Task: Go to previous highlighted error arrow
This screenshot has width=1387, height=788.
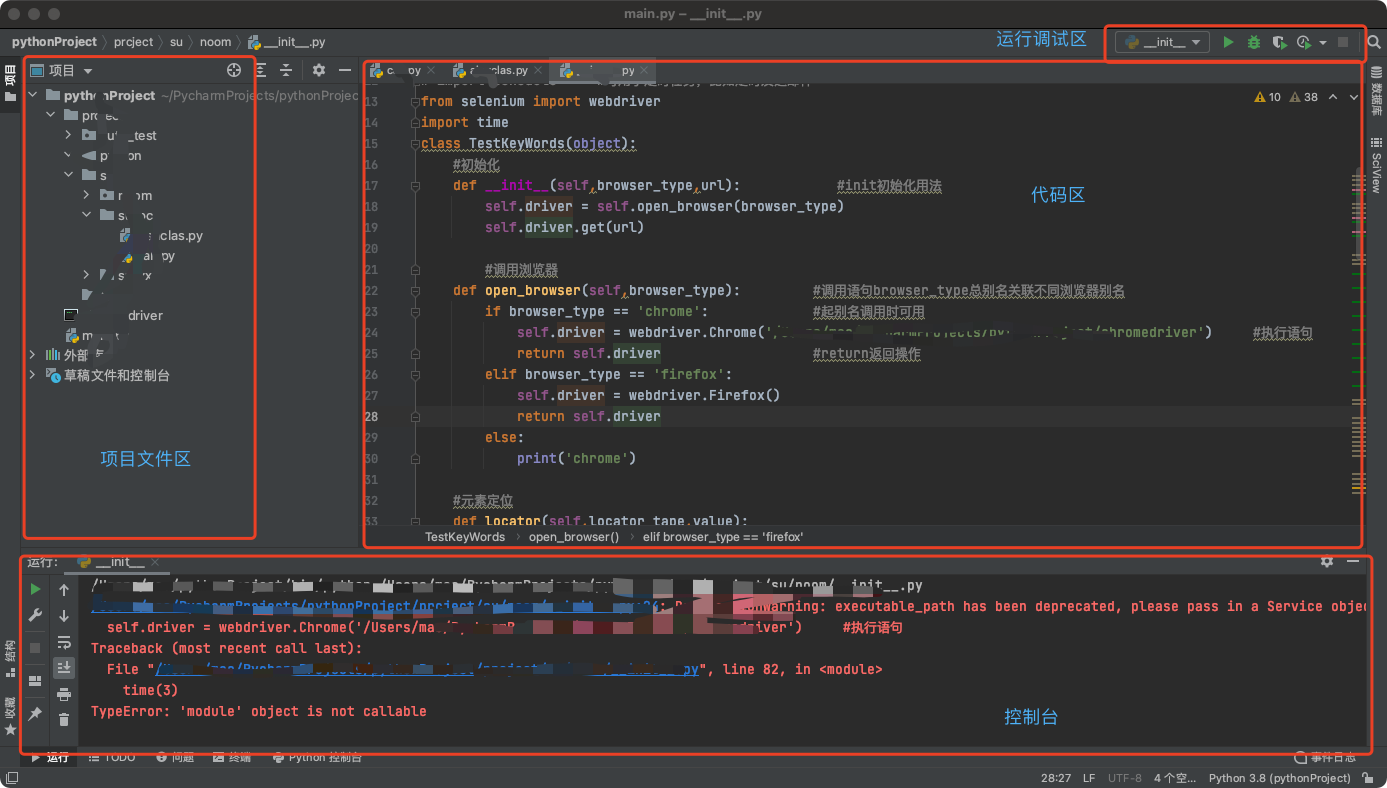Action: pos(1333,97)
